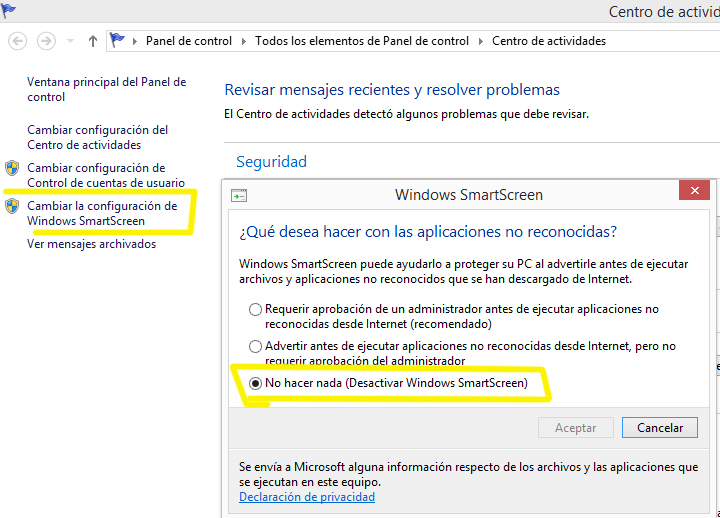
Task: Click the flag icon in the address bar
Action: click(x=118, y=40)
